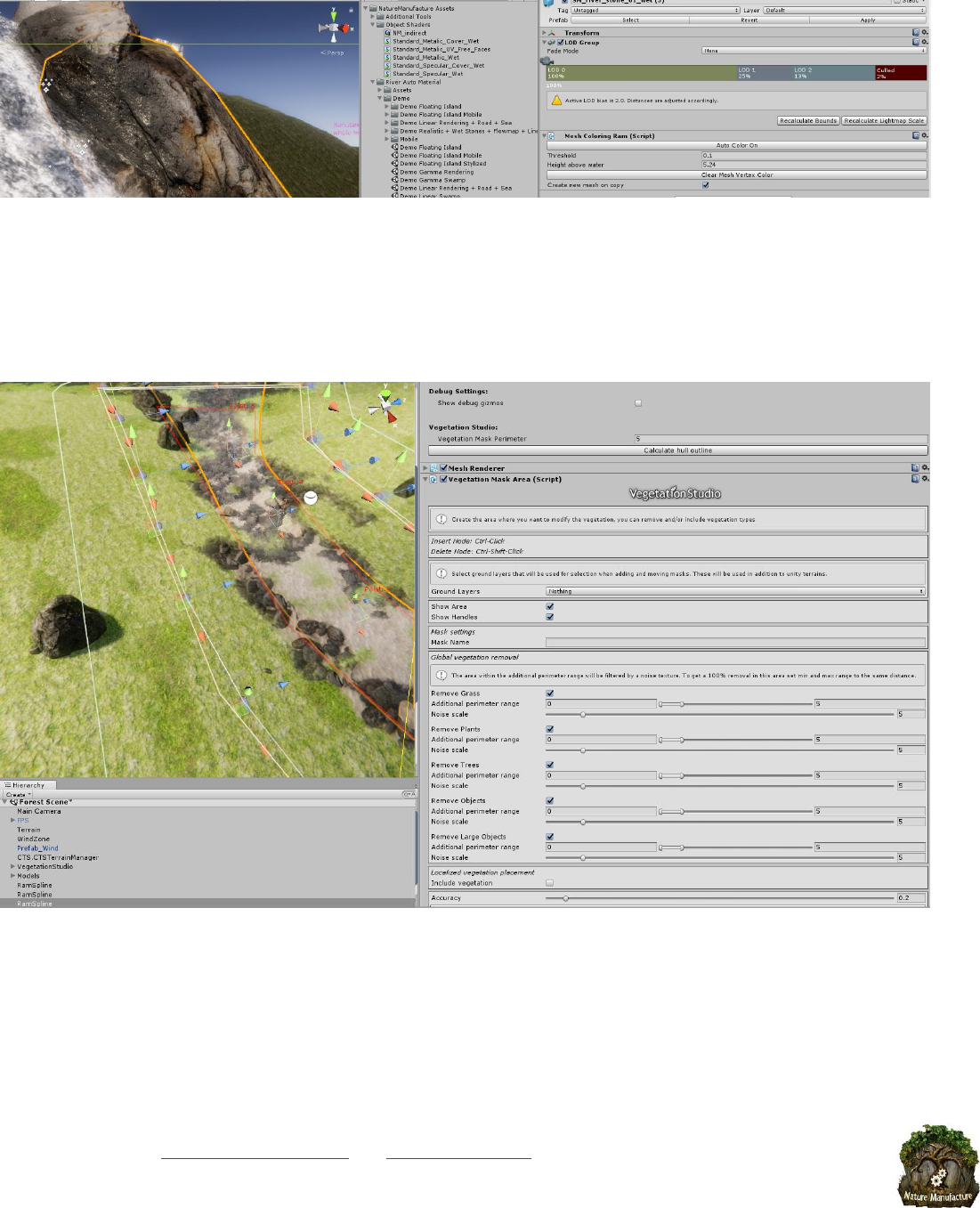980x1208 pixels.
Task: Click the LOD camera icon above LOD bar
Action: tap(547, 61)
